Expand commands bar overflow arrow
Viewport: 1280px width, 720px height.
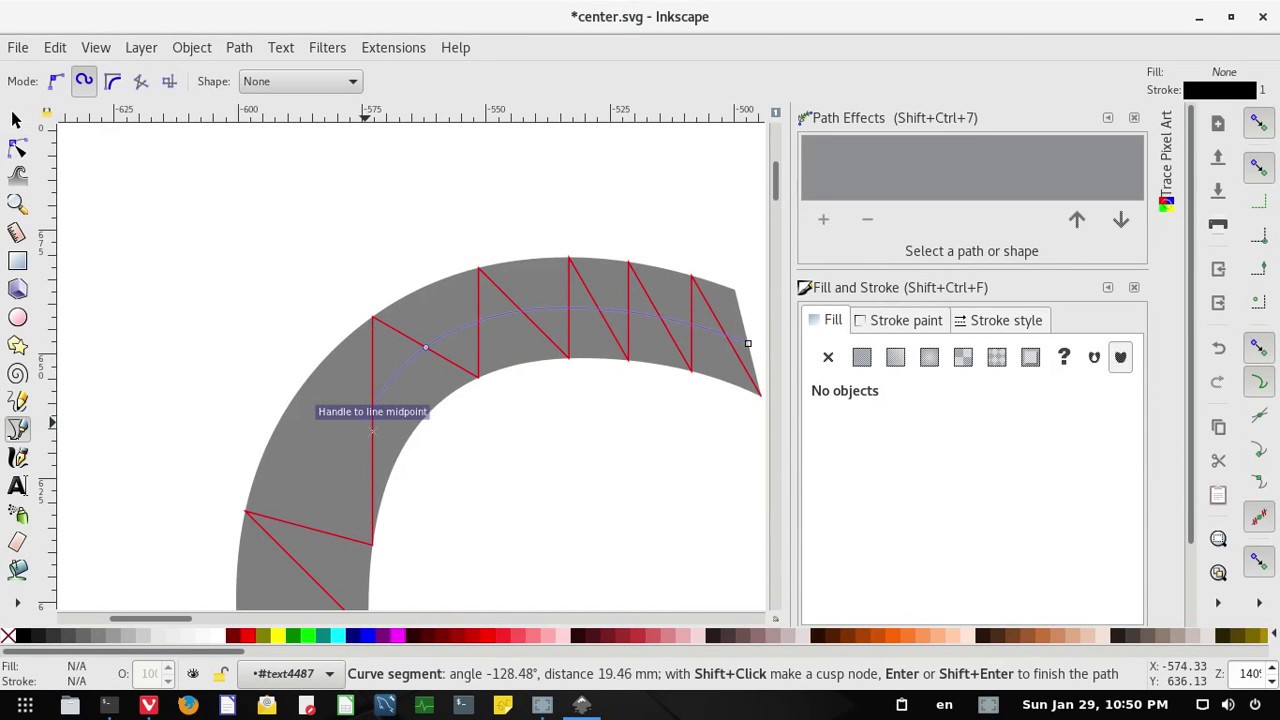click(x=1218, y=603)
